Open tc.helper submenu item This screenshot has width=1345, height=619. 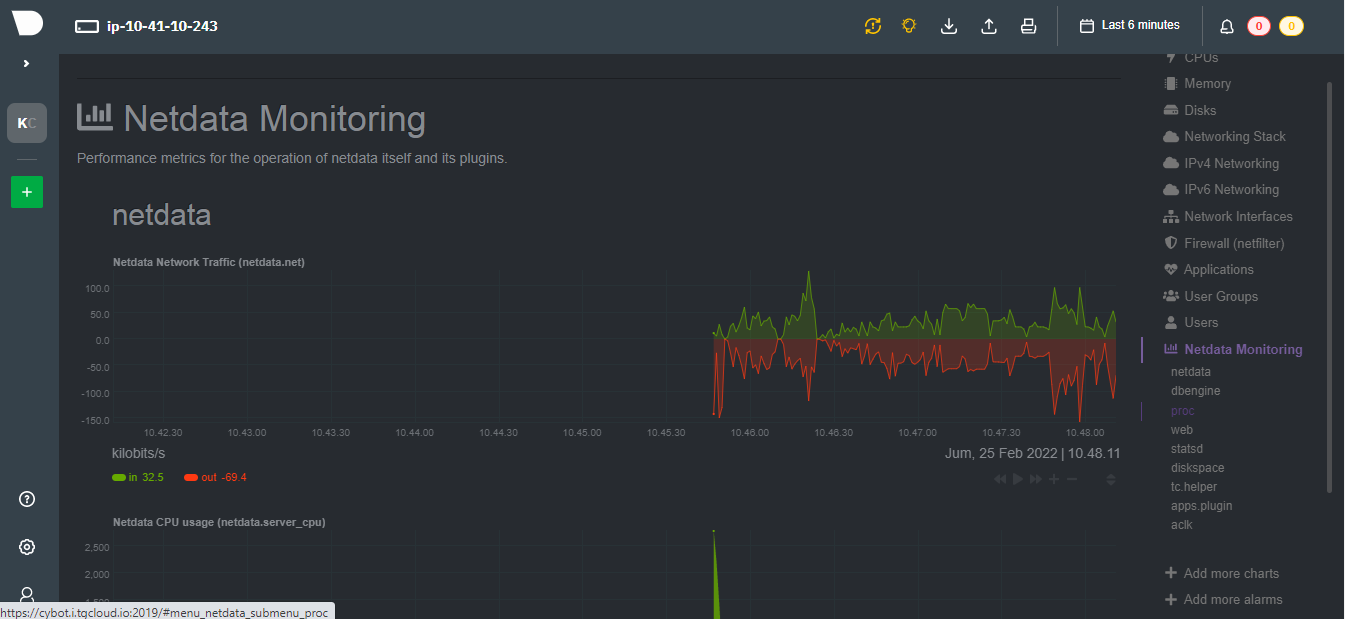click(x=1194, y=487)
